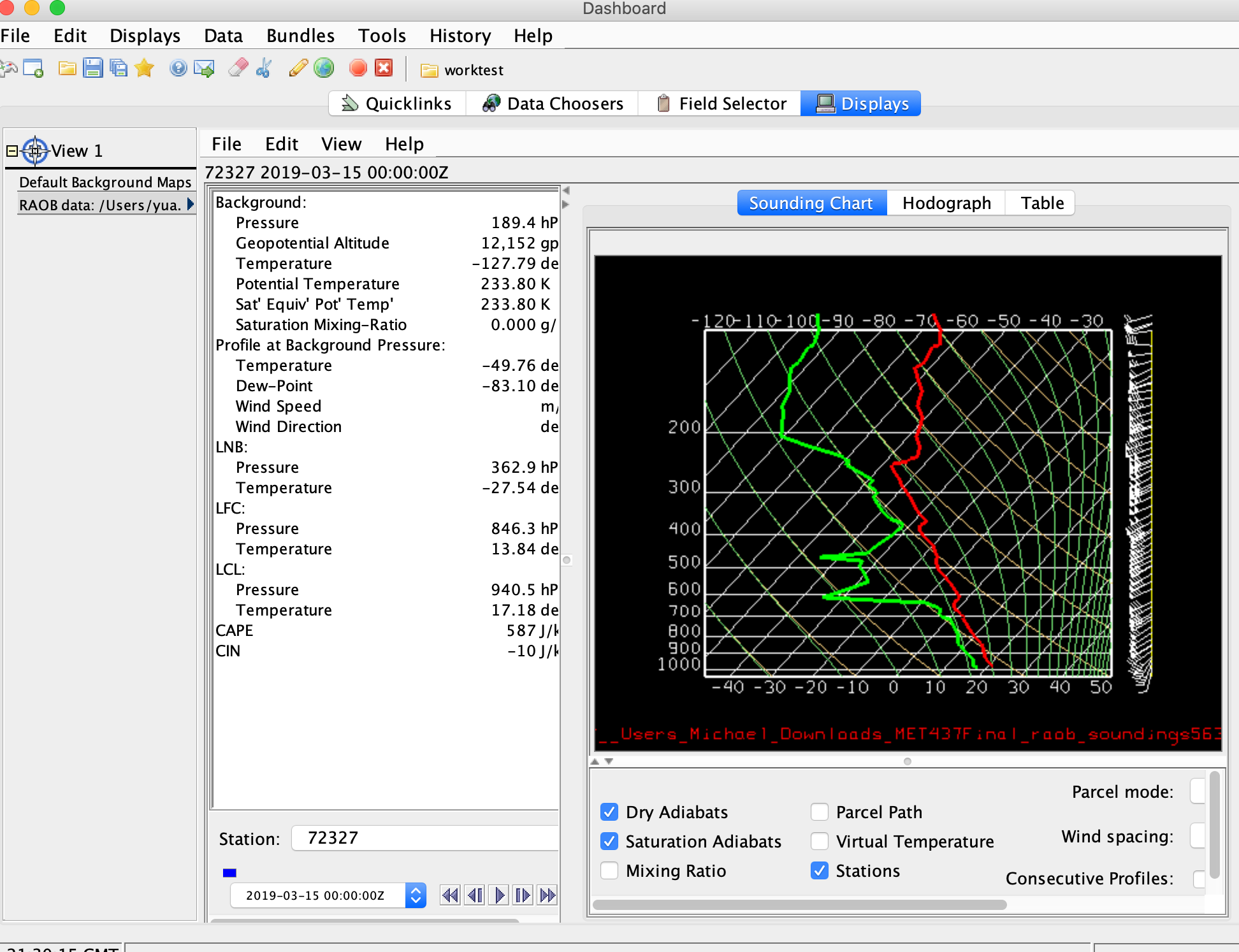This screenshot has width=1239, height=952.
Task: Click the pencil edit icon in toolbar
Action: coord(298,68)
